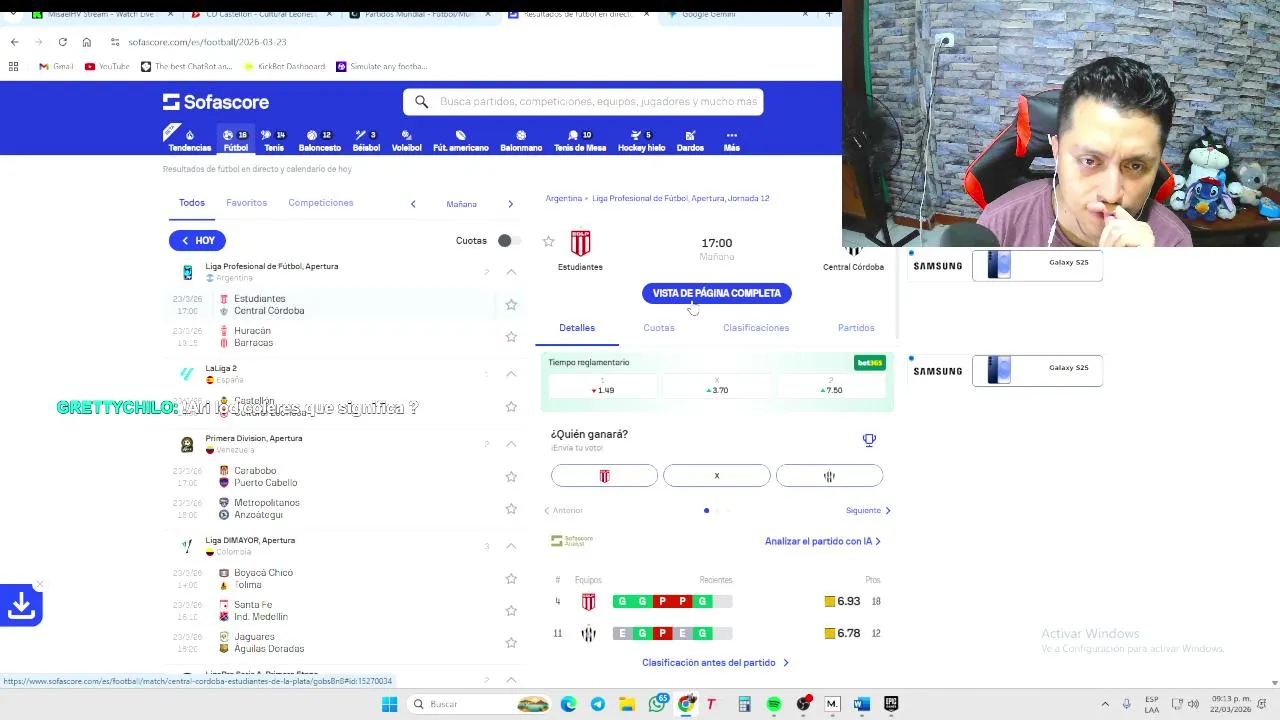Reload the browser page
1280x720 pixels.
click(62, 42)
